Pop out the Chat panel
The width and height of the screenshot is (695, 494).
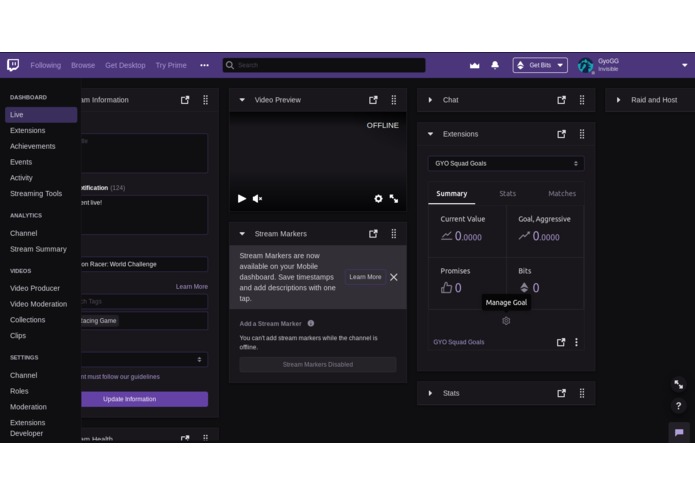click(x=561, y=100)
